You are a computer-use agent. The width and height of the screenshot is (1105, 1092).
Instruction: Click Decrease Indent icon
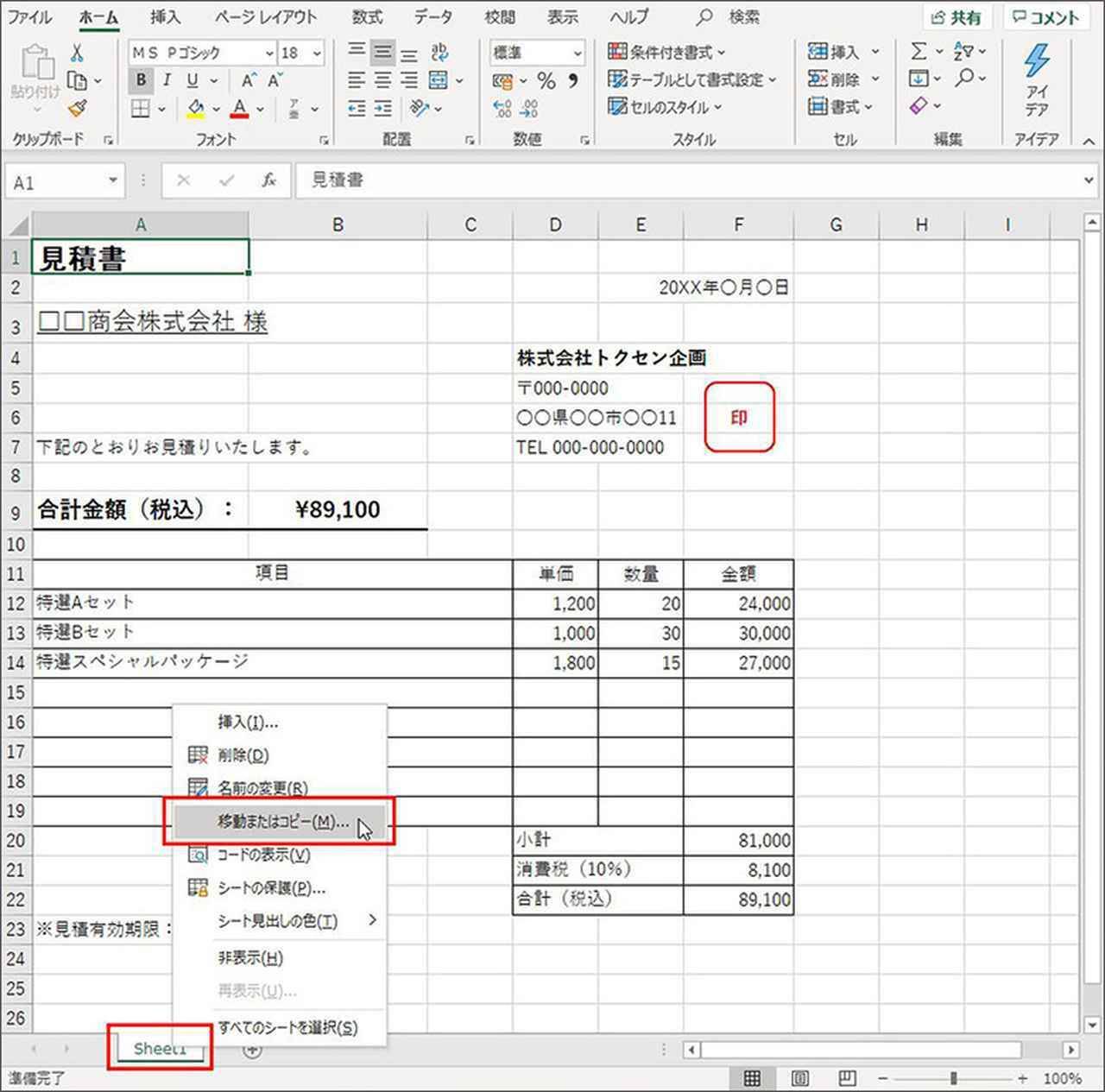(357, 109)
